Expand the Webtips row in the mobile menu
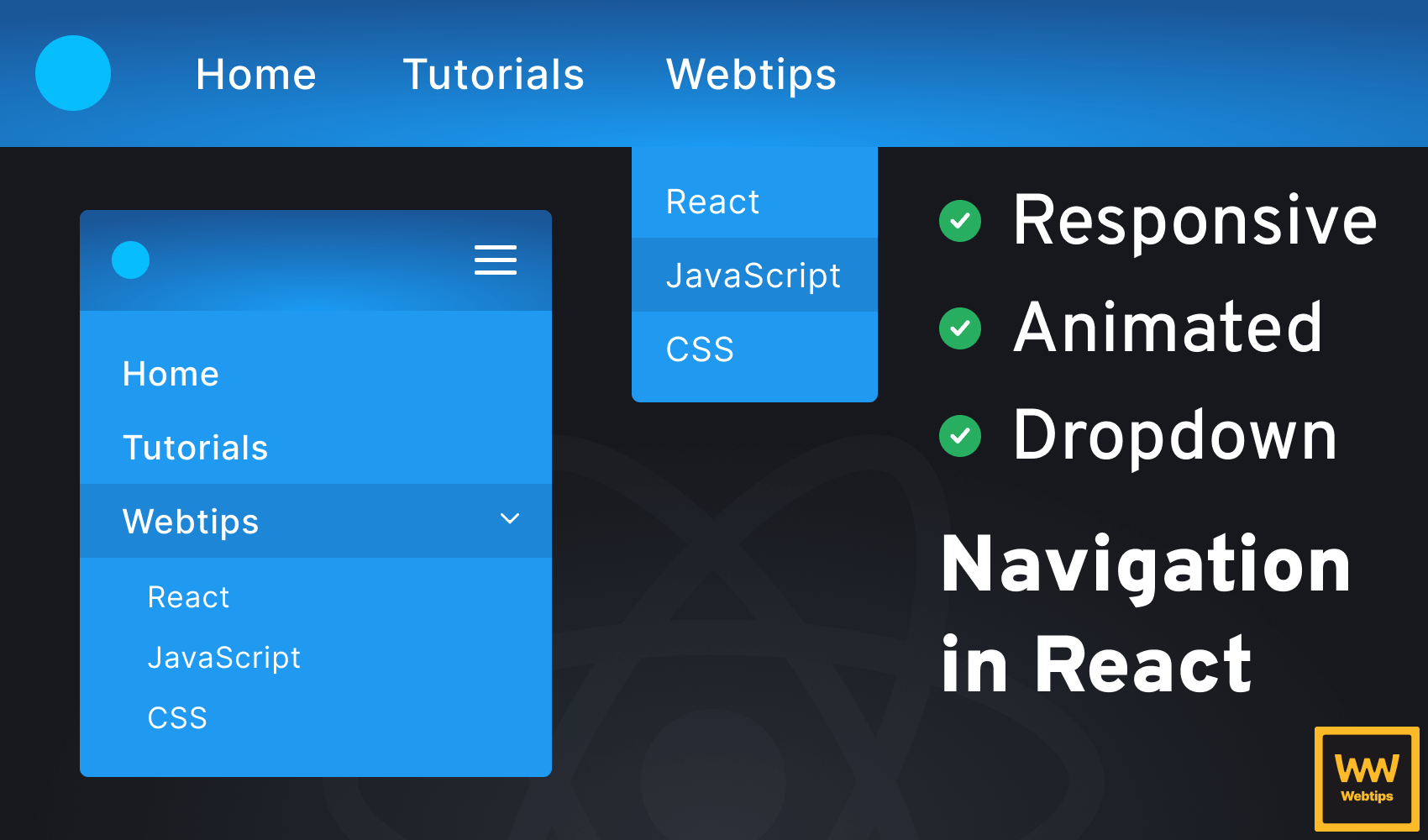This screenshot has width=1428, height=840. point(192,522)
